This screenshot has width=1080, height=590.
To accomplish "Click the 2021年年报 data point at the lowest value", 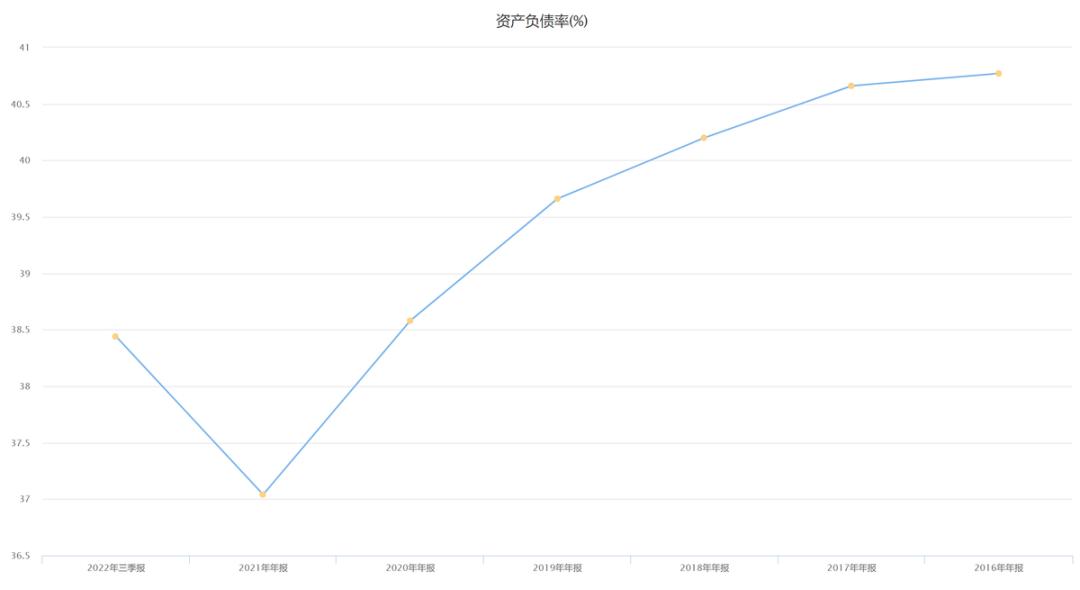I will (x=262, y=494).
